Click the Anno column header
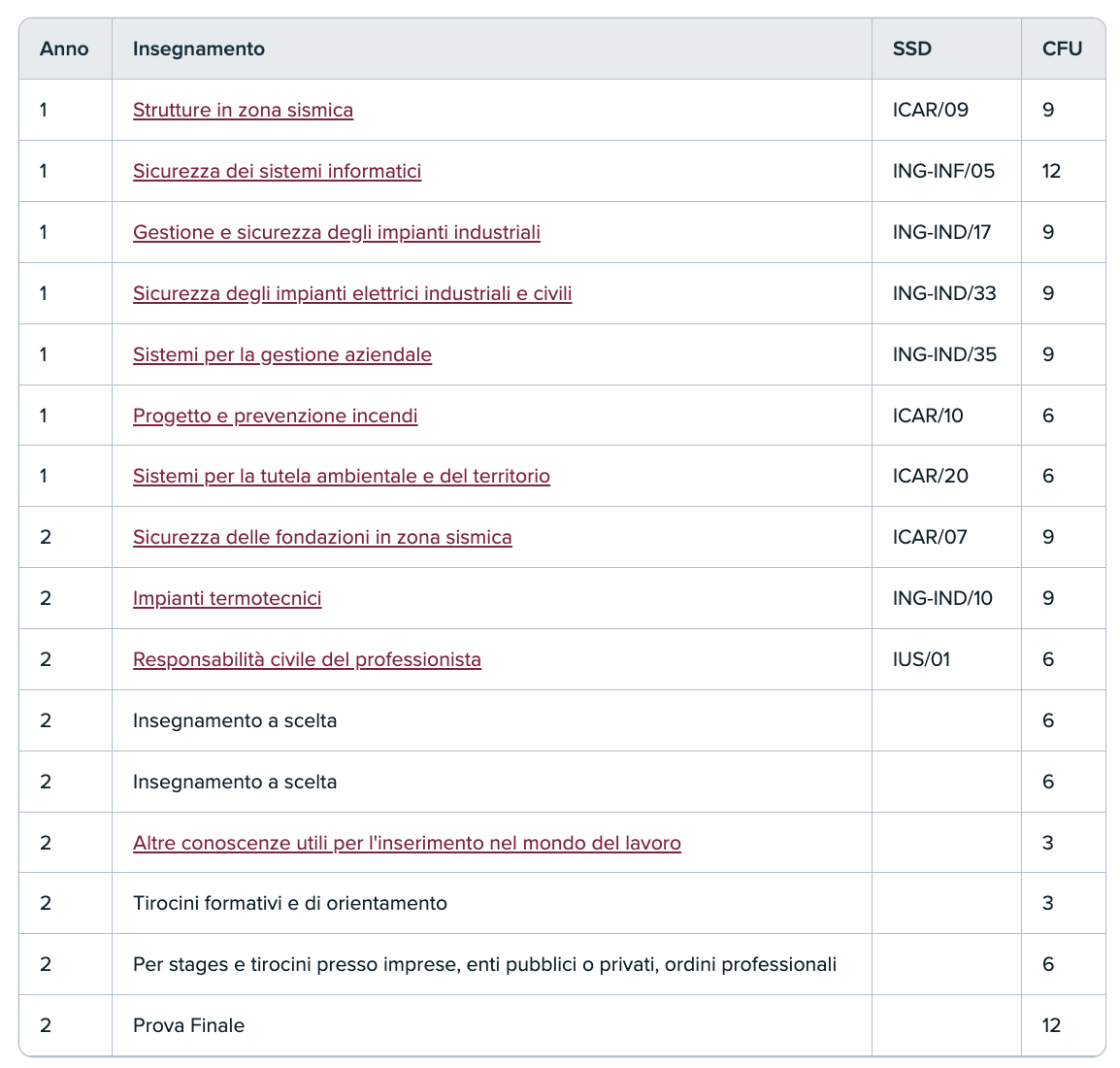Image resolution: width=1120 pixels, height=1068 pixels. point(64,49)
